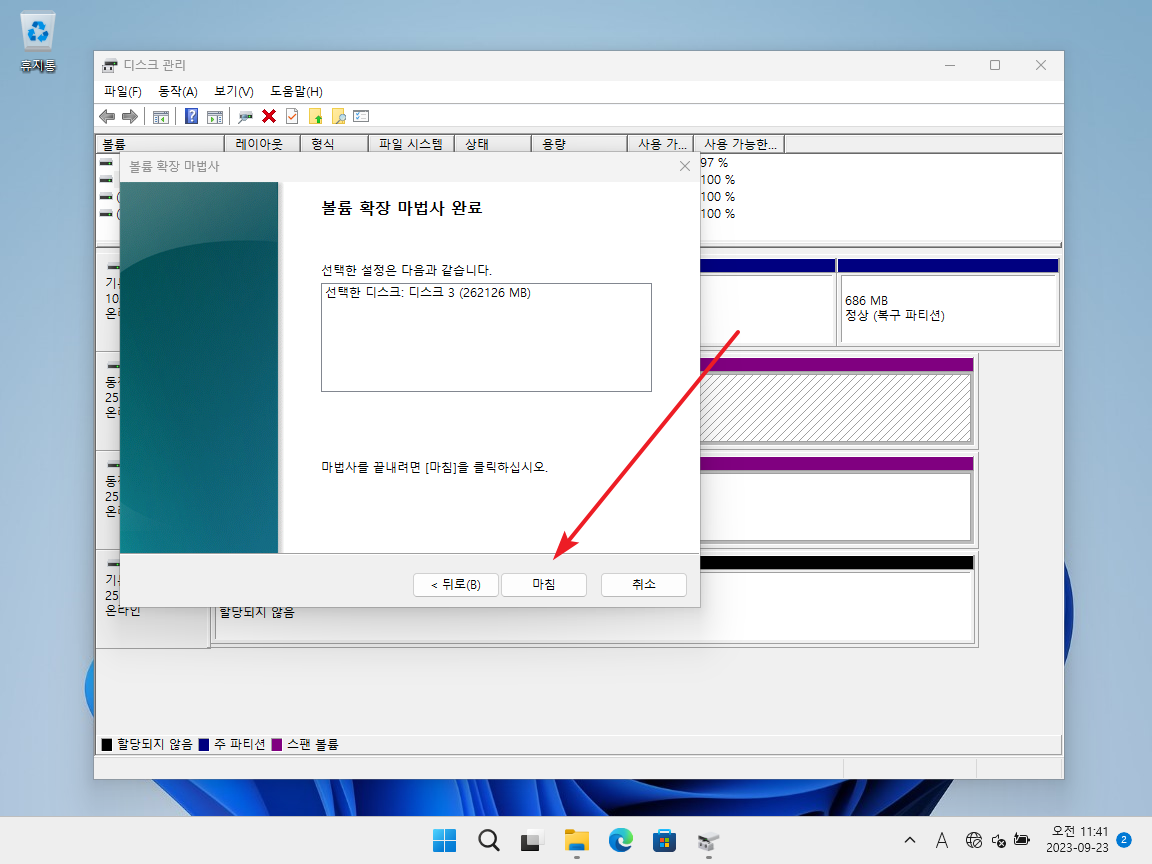Maximize the 디스크 관리 window

pos(995,65)
